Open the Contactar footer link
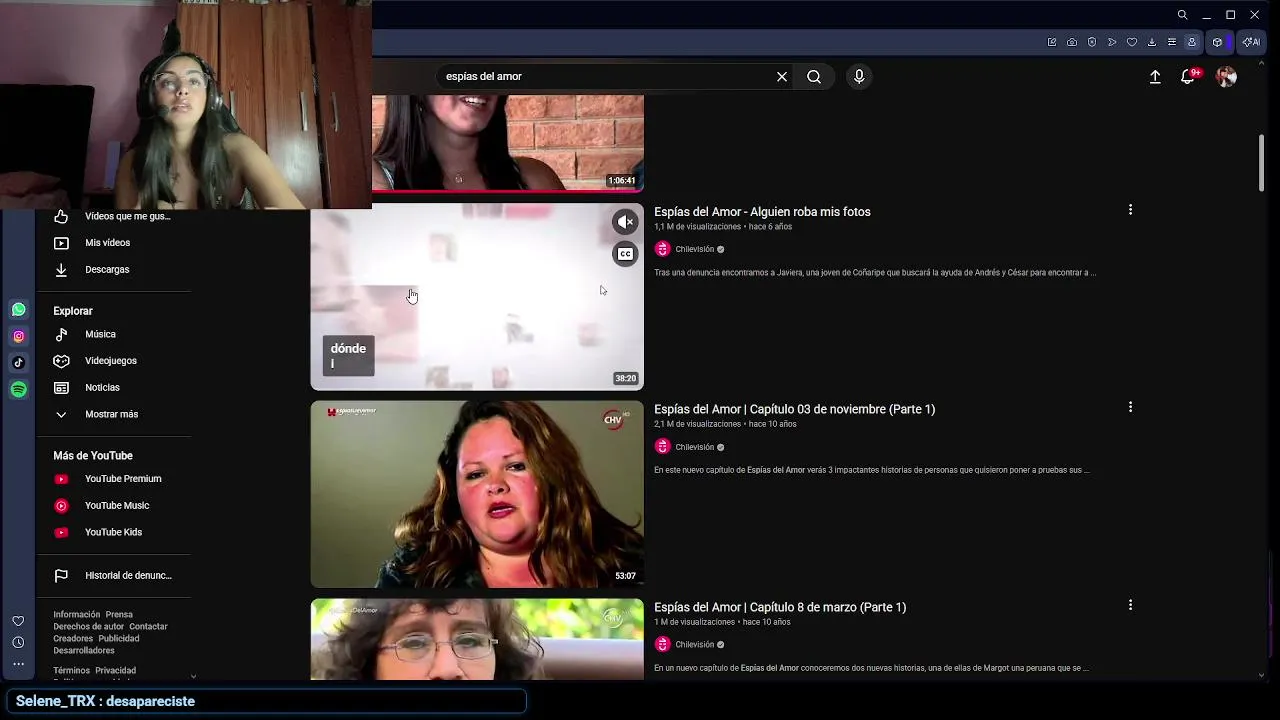 tap(148, 627)
